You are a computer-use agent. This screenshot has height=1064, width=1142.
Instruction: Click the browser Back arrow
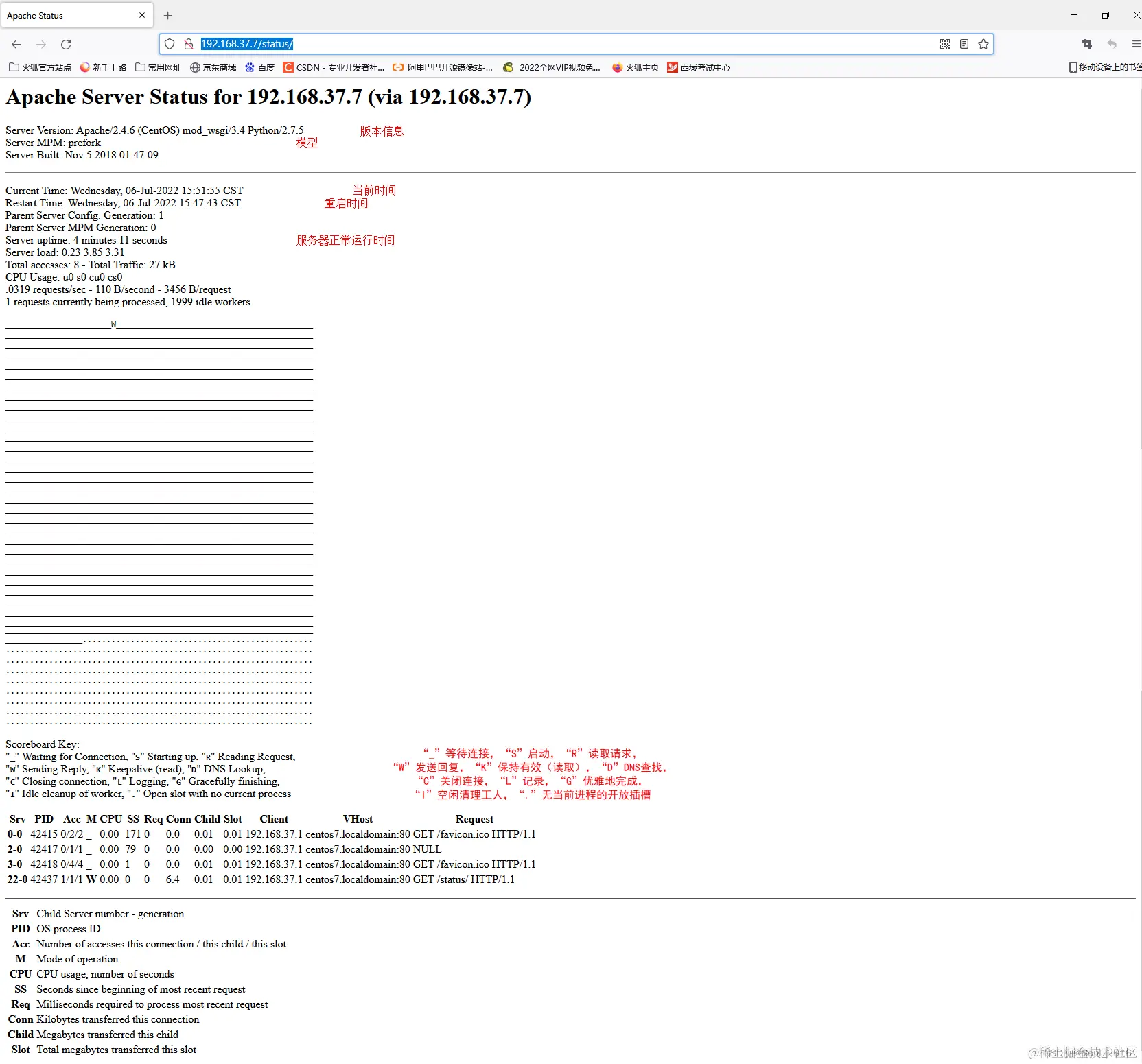(x=16, y=44)
